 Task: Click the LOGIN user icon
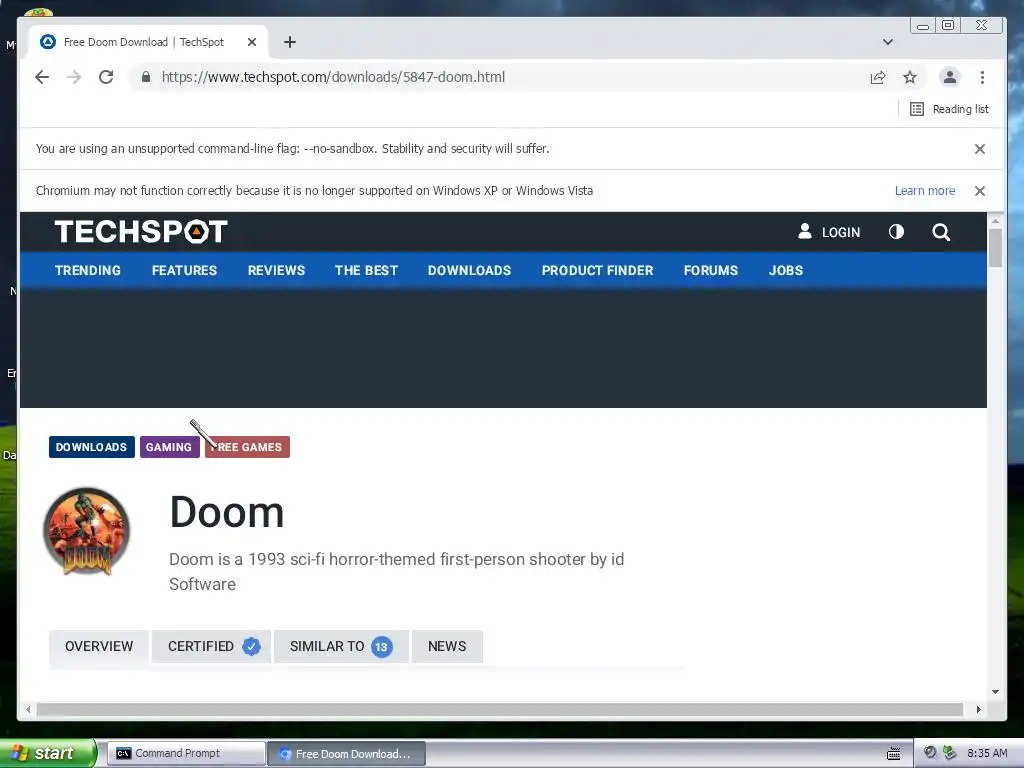click(x=805, y=231)
